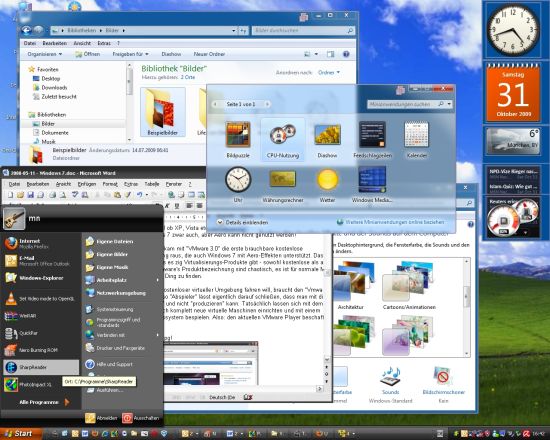The width and height of the screenshot is (550, 440).
Task: Click the Save icon in Word toolbar
Action: coord(31,195)
